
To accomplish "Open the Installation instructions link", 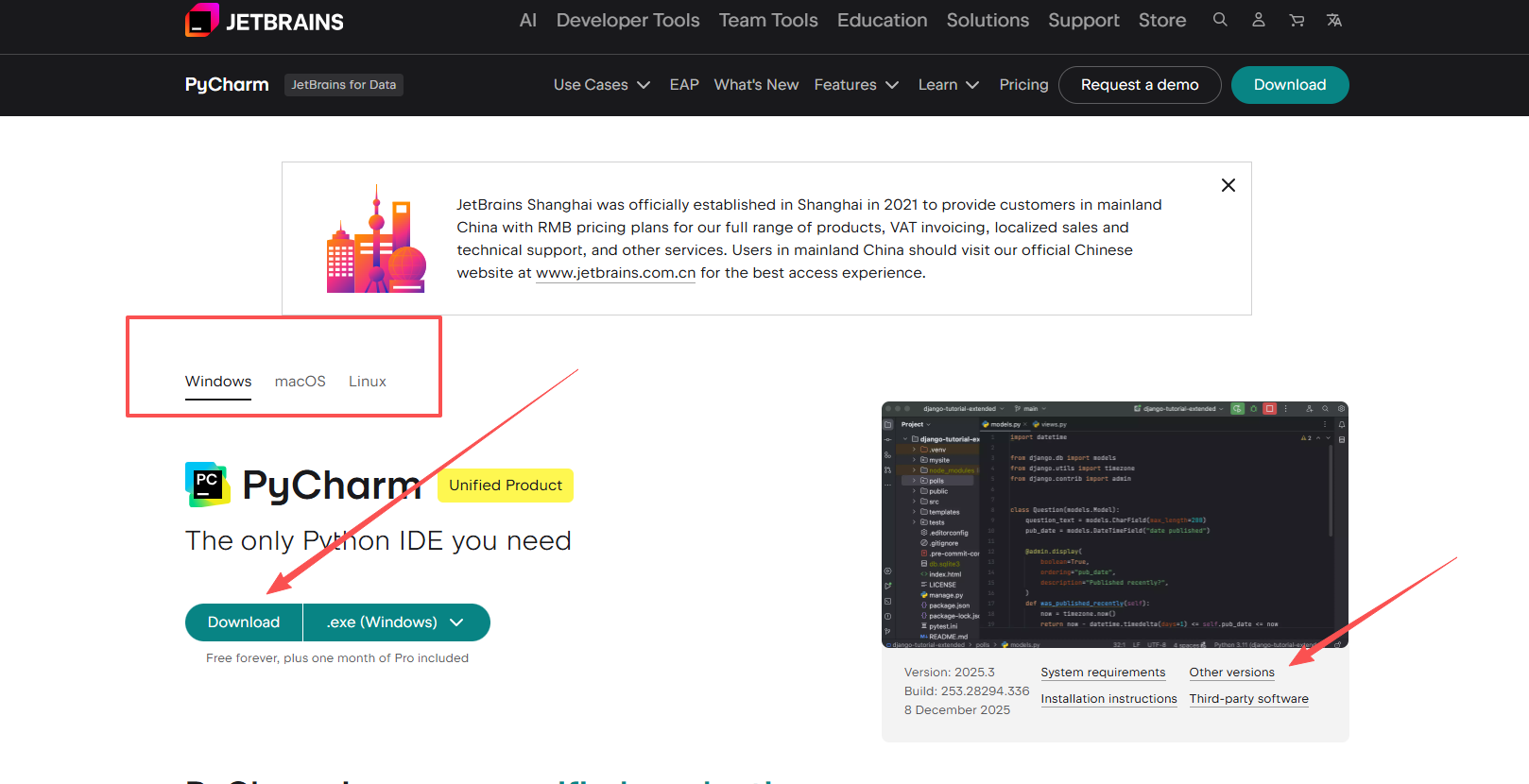I will (x=1109, y=699).
